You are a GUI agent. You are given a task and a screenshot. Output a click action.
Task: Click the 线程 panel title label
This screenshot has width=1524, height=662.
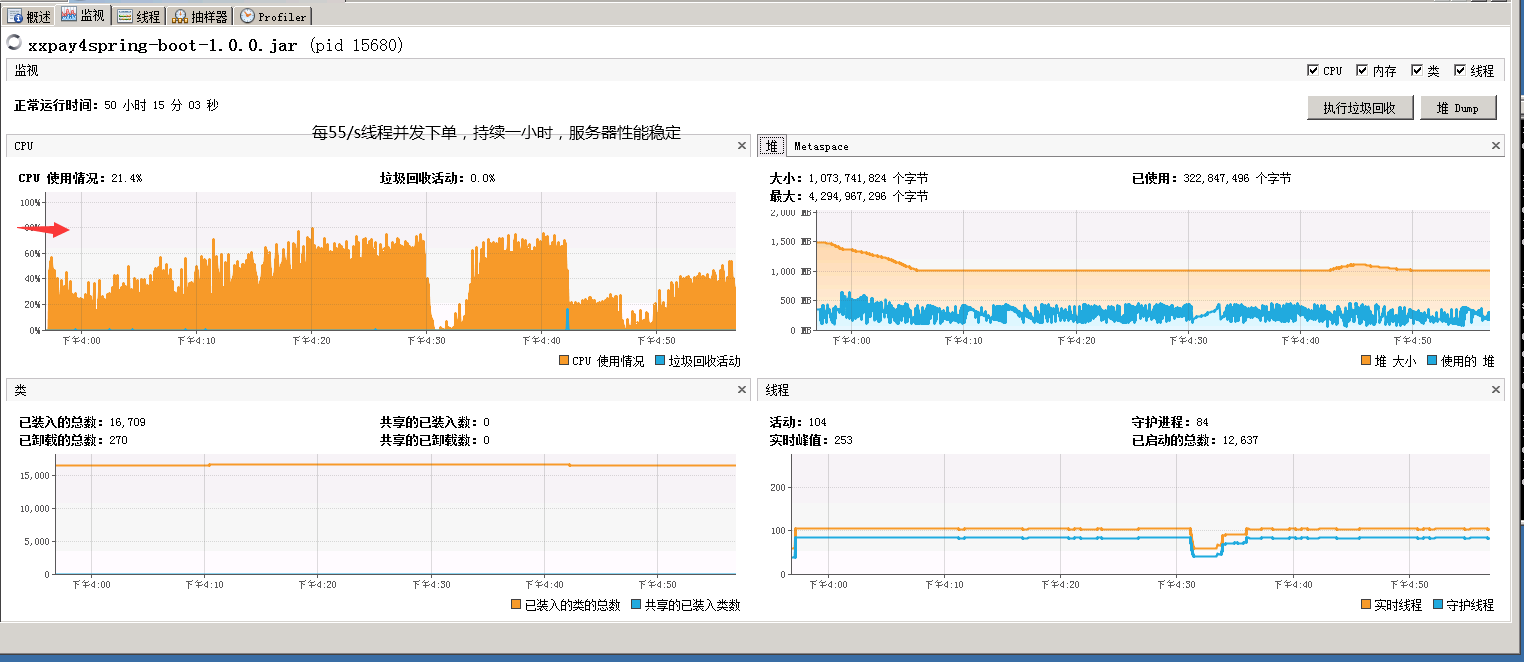(777, 390)
